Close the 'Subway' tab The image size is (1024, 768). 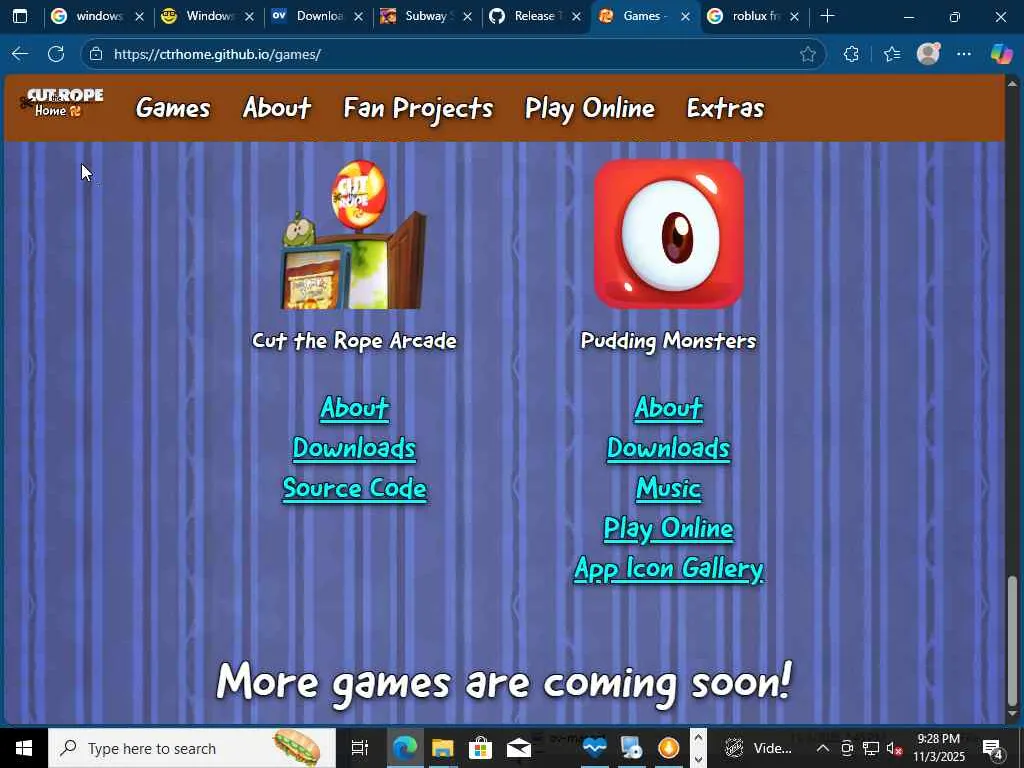tap(468, 17)
